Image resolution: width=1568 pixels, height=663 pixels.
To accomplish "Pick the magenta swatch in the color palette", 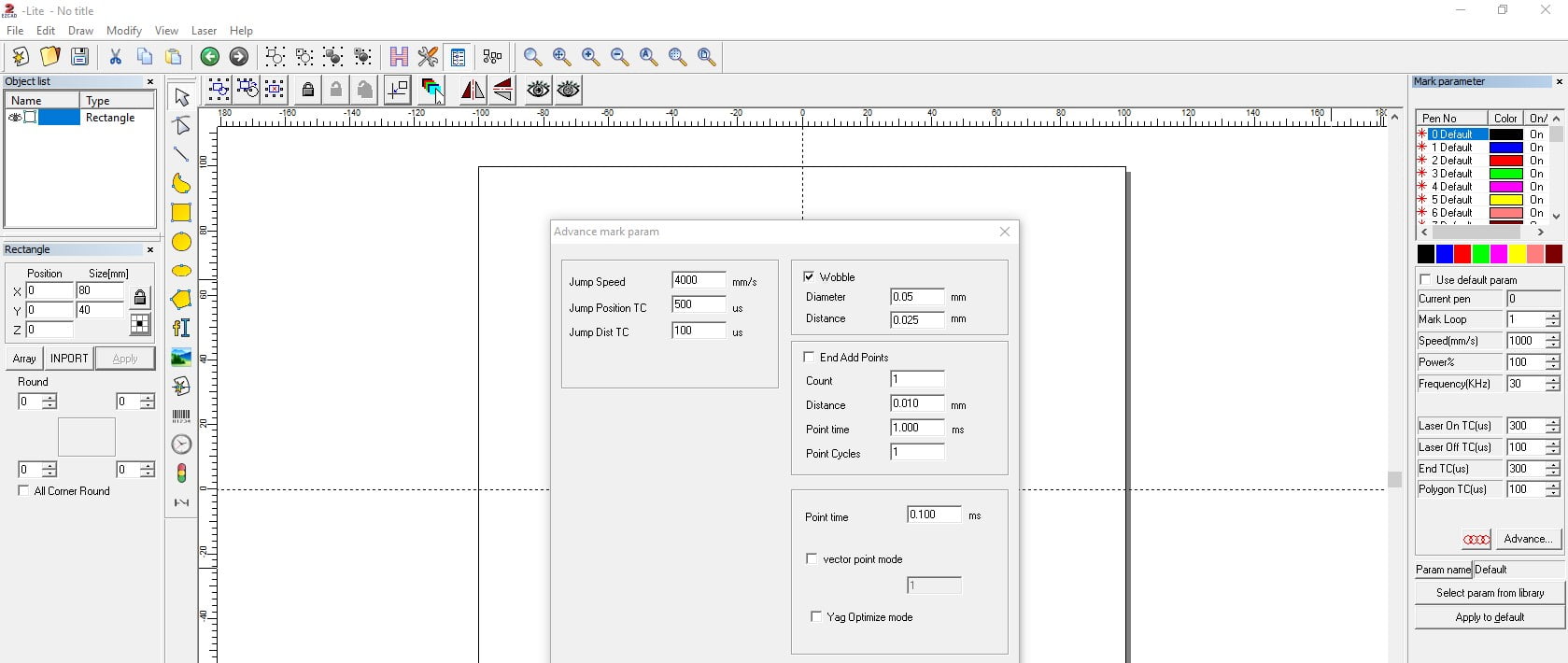I will click(x=1499, y=254).
